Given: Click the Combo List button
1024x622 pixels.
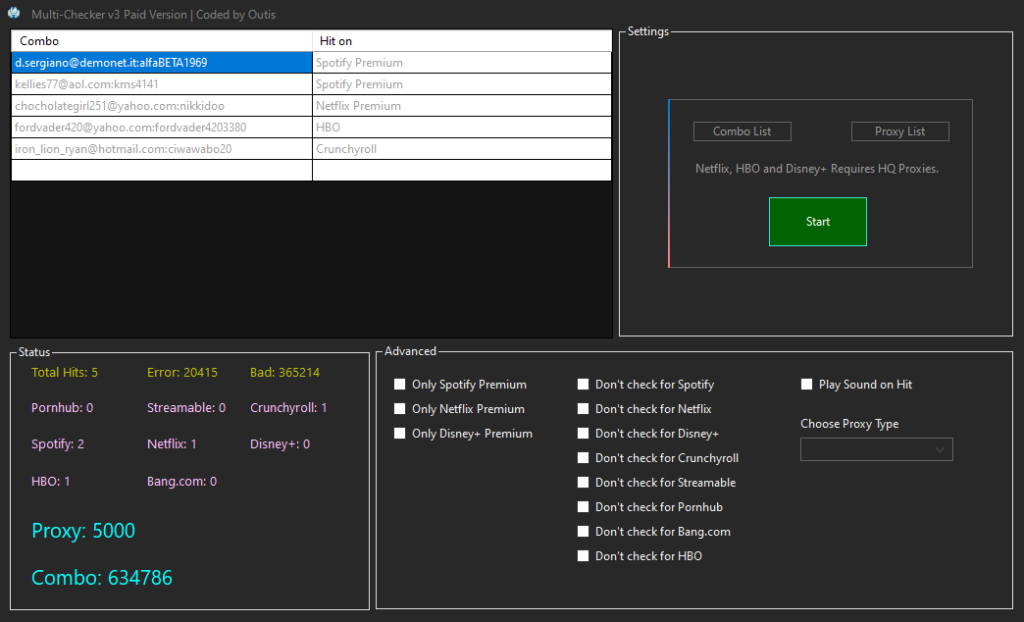Looking at the screenshot, I should tap(742, 131).
